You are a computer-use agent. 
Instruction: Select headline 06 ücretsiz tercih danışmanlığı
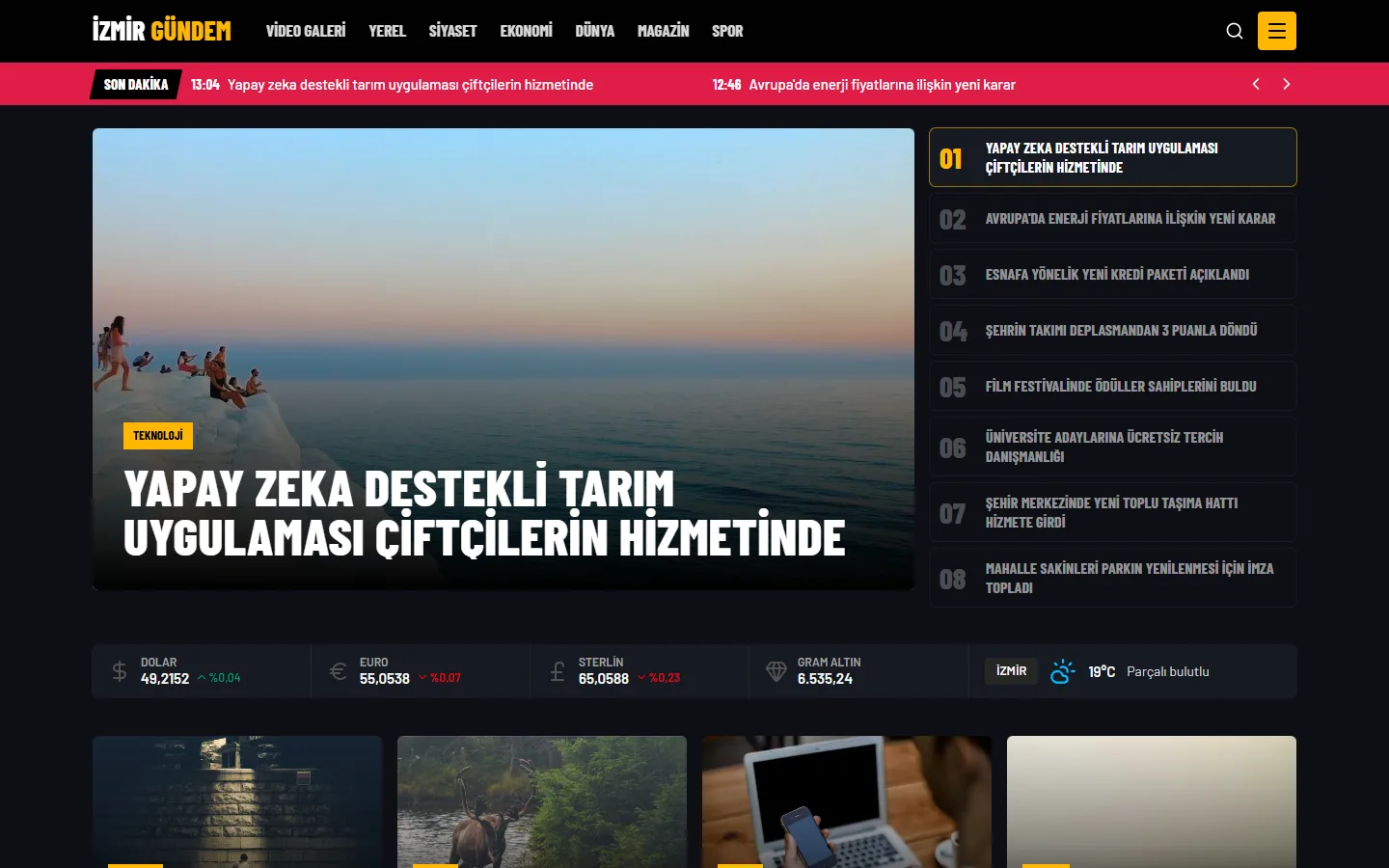[x=1113, y=447]
